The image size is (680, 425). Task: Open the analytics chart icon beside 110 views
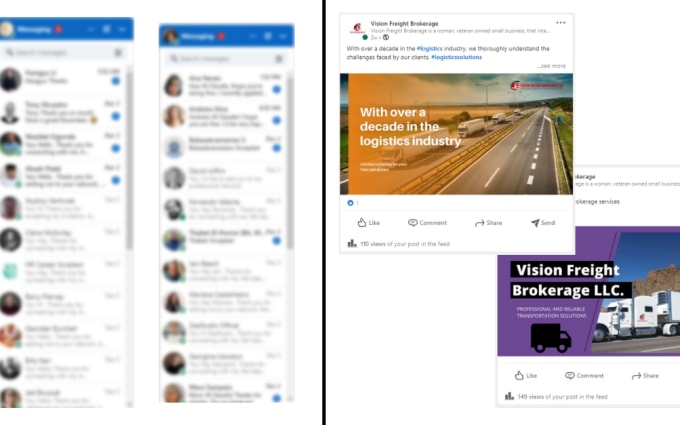pyautogui.click(x=352, y=244)
